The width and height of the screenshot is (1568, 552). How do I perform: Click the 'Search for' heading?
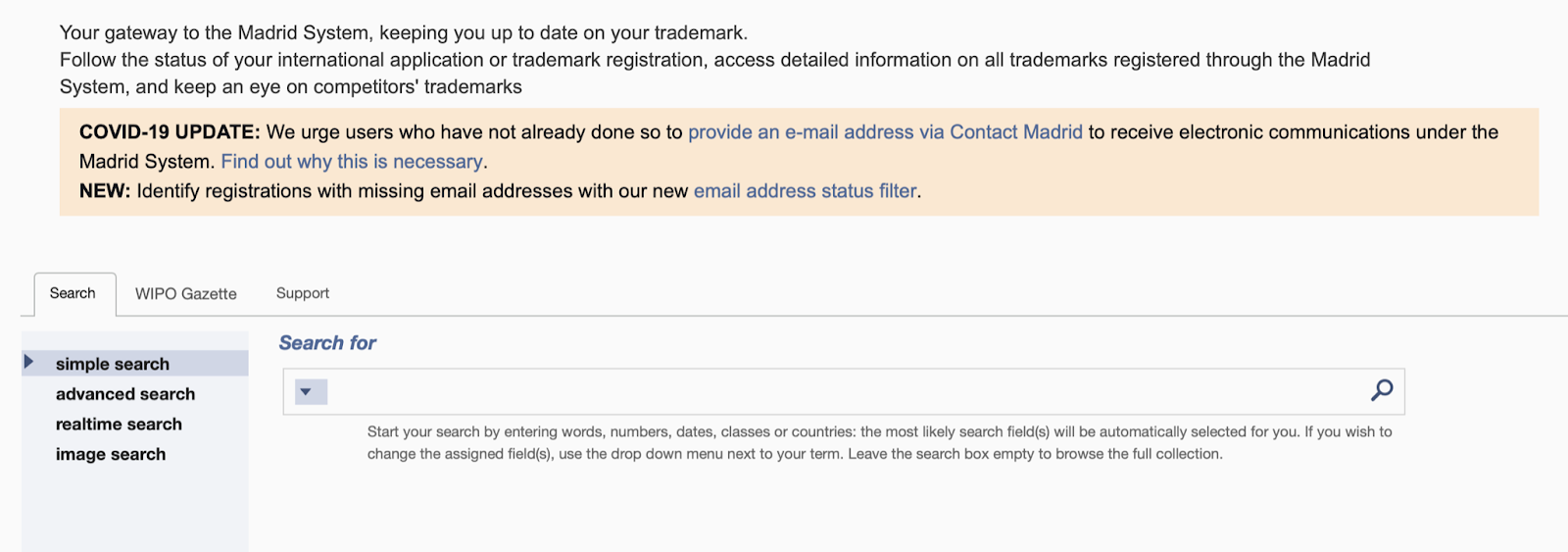[x=327, y=343]
